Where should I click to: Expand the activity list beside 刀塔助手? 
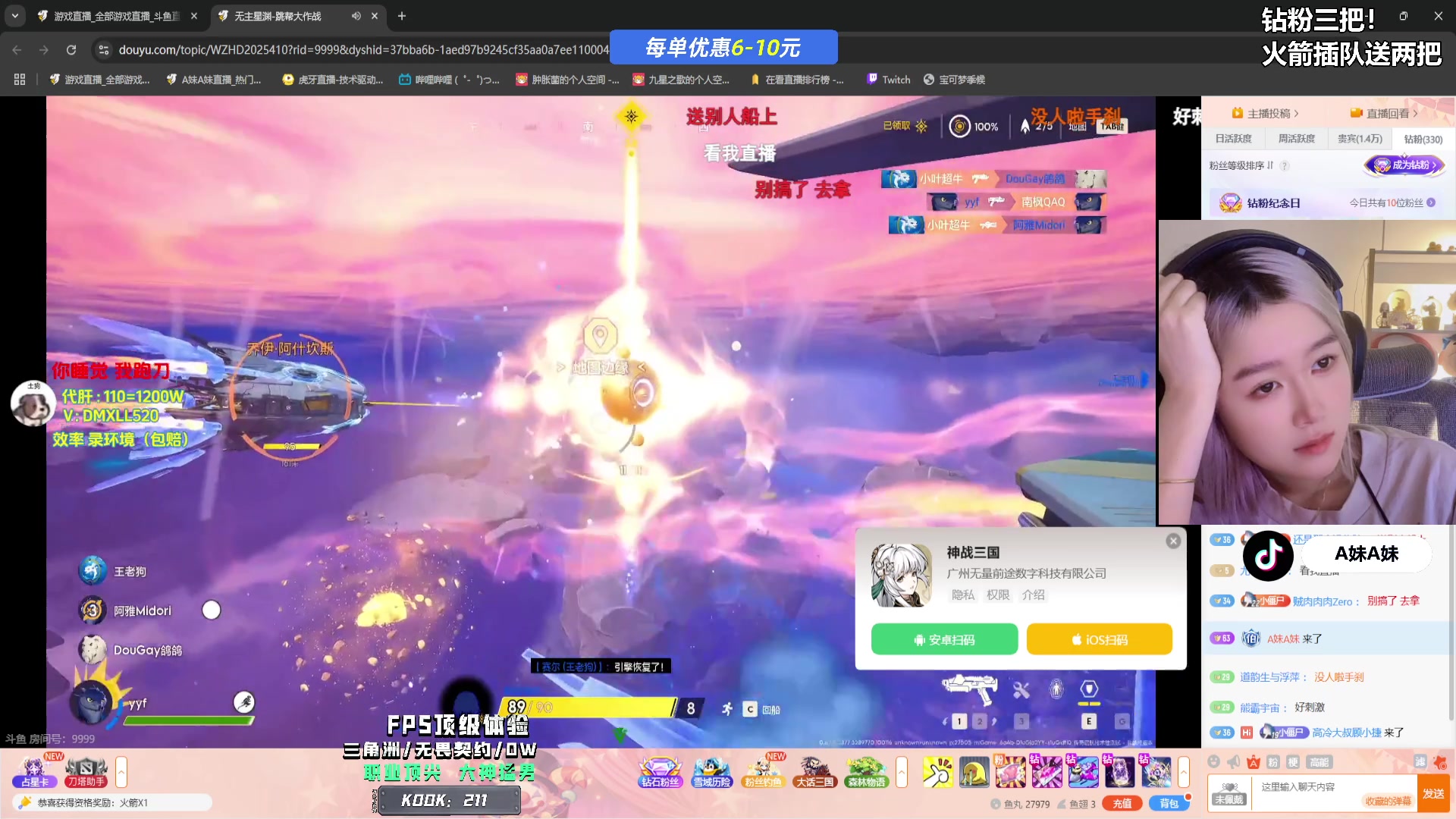pyautogui.click(x=121, y=772)
